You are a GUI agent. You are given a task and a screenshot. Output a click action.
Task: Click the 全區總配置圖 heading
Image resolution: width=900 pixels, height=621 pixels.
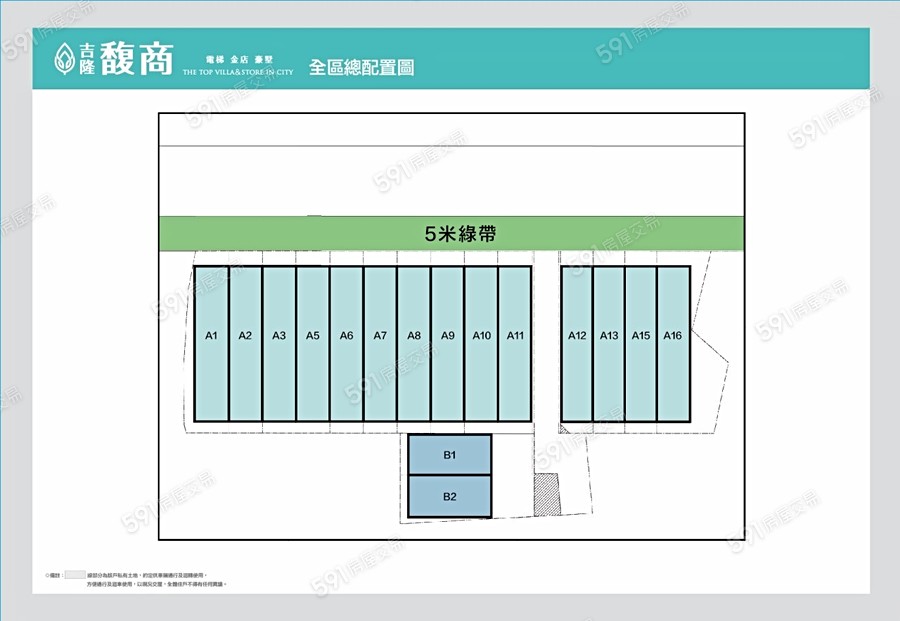(x=361, y=67)
